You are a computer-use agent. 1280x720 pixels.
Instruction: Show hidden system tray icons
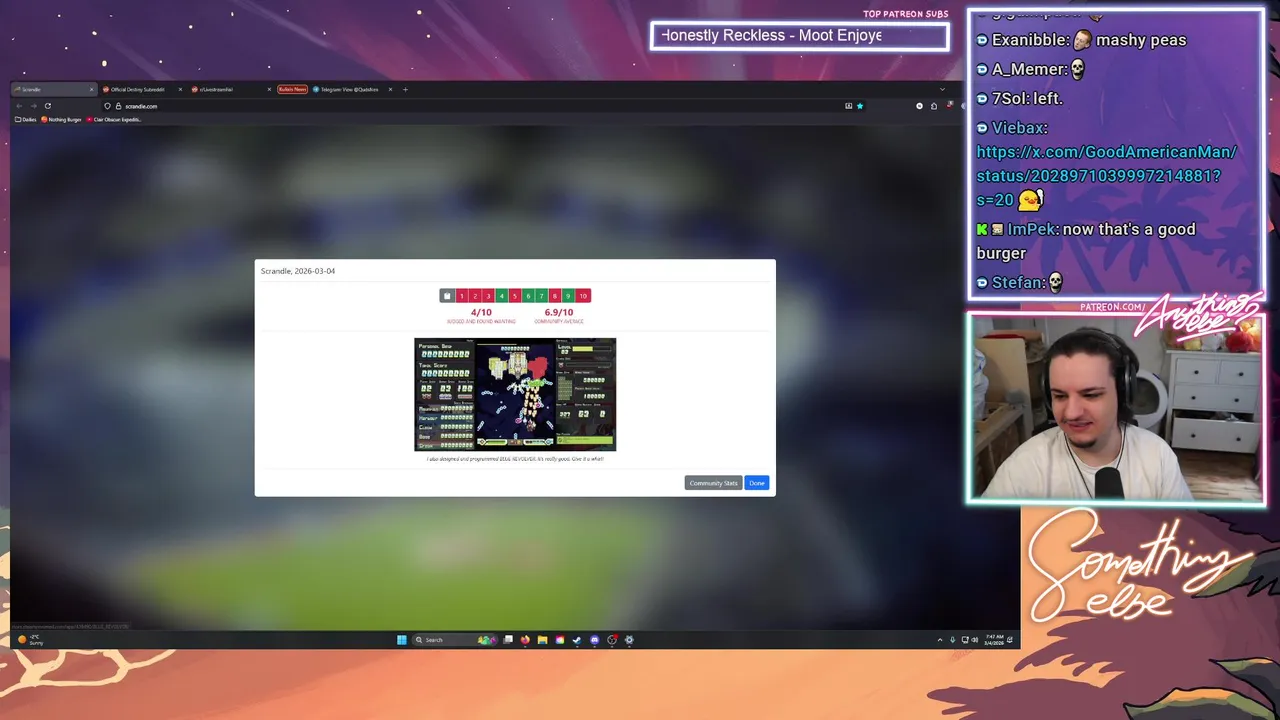click(x=940, y=640)
